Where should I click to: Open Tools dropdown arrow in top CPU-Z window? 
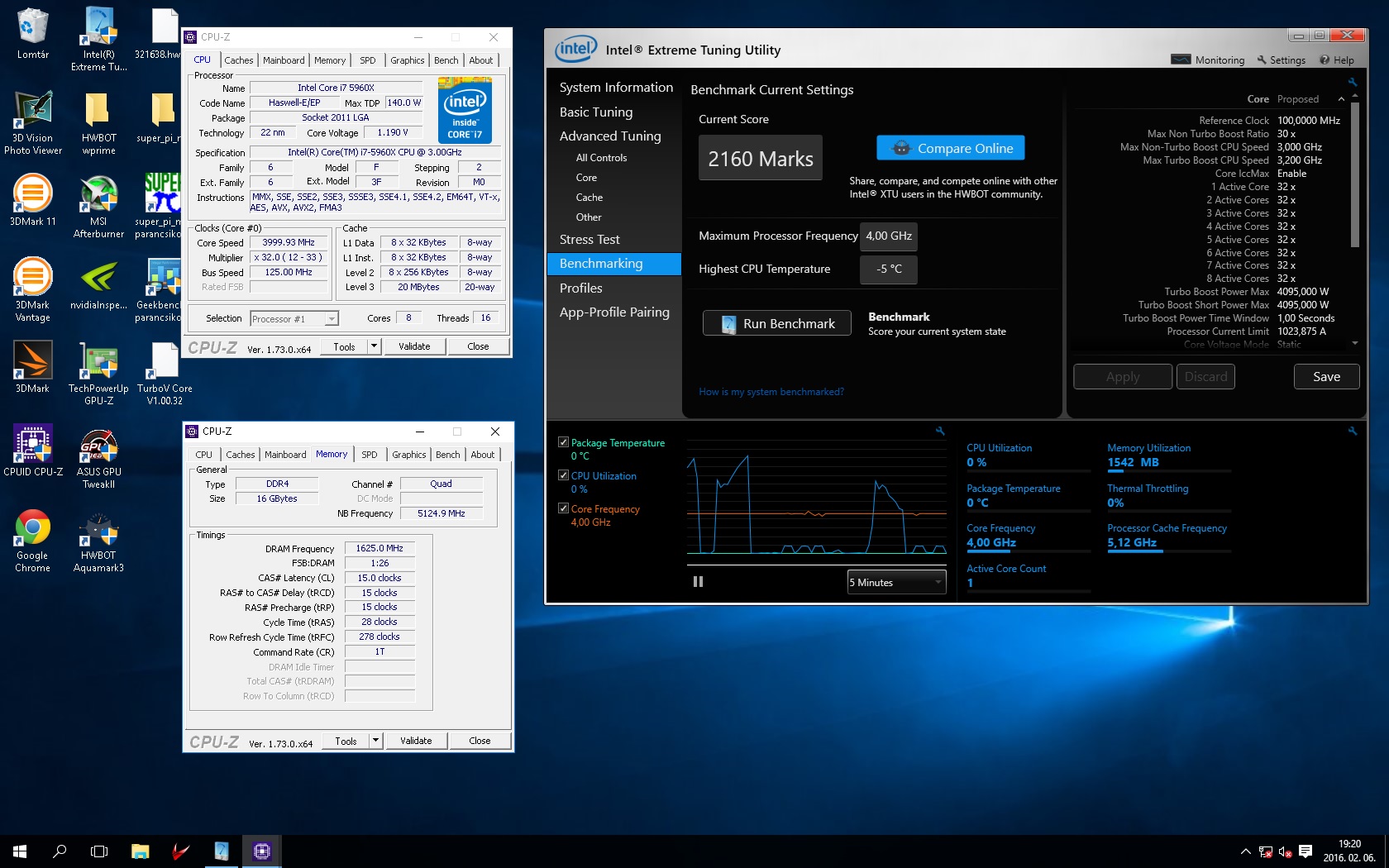point(375,346)
